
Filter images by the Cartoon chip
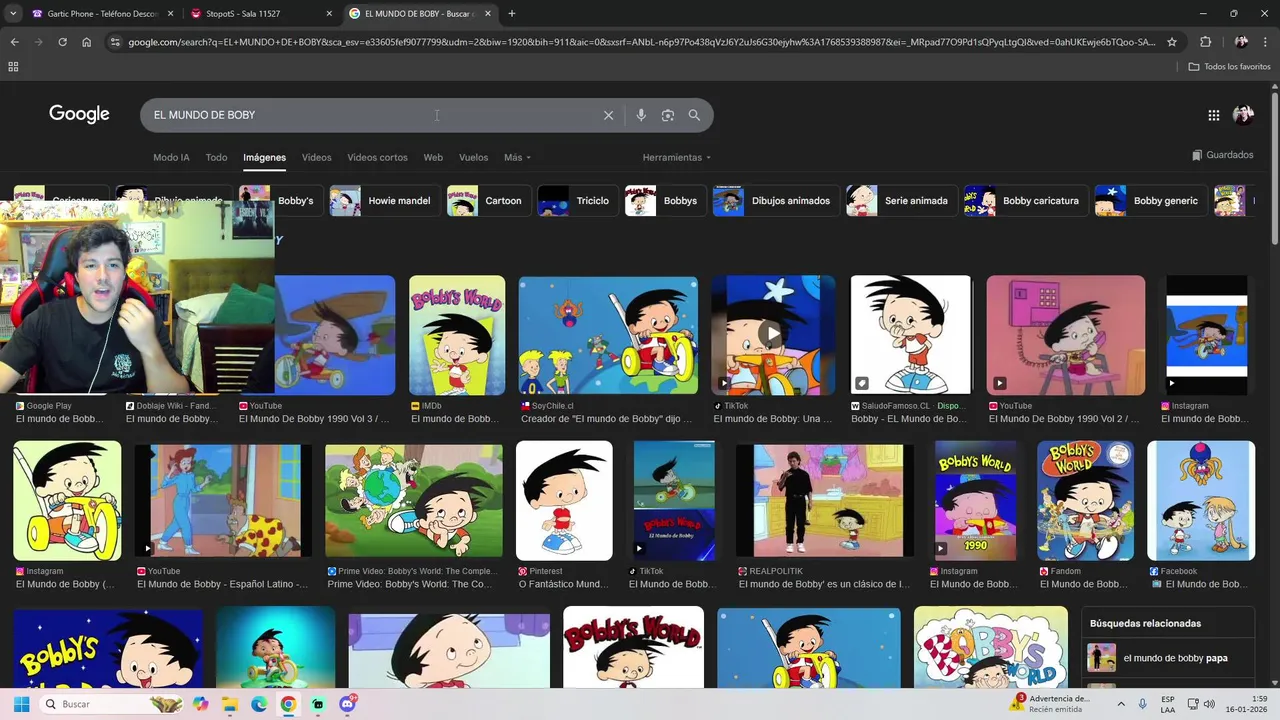pyautogui.click(x=488, y=200)
